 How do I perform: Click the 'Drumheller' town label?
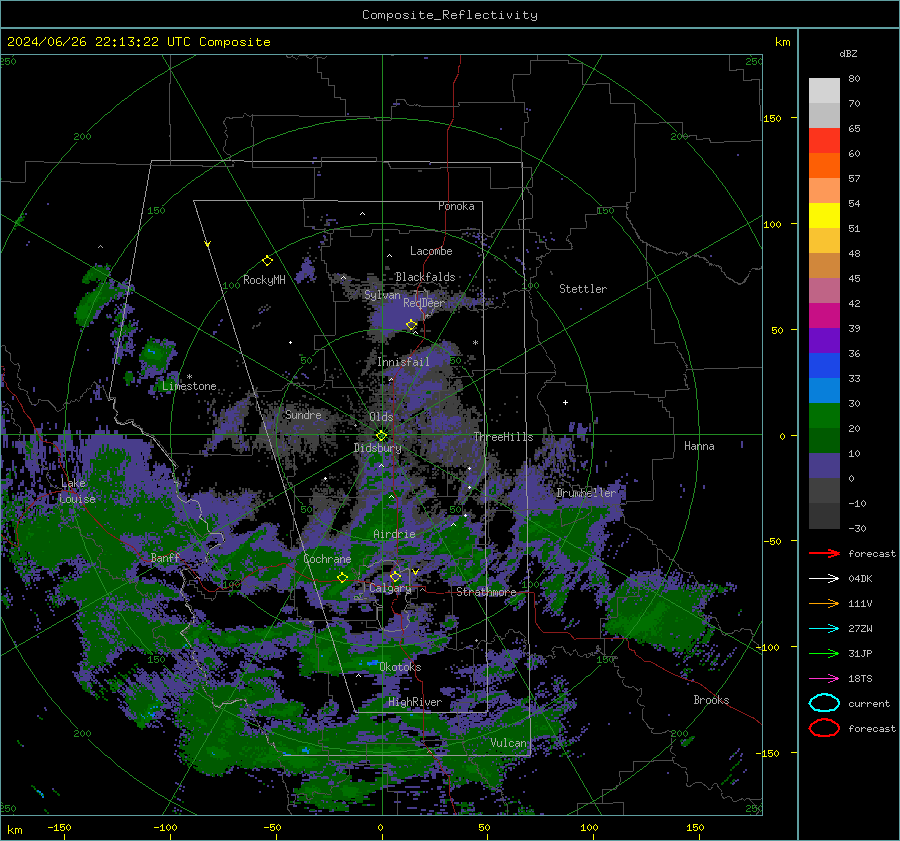pyautogui.click(x=586, y=493)
